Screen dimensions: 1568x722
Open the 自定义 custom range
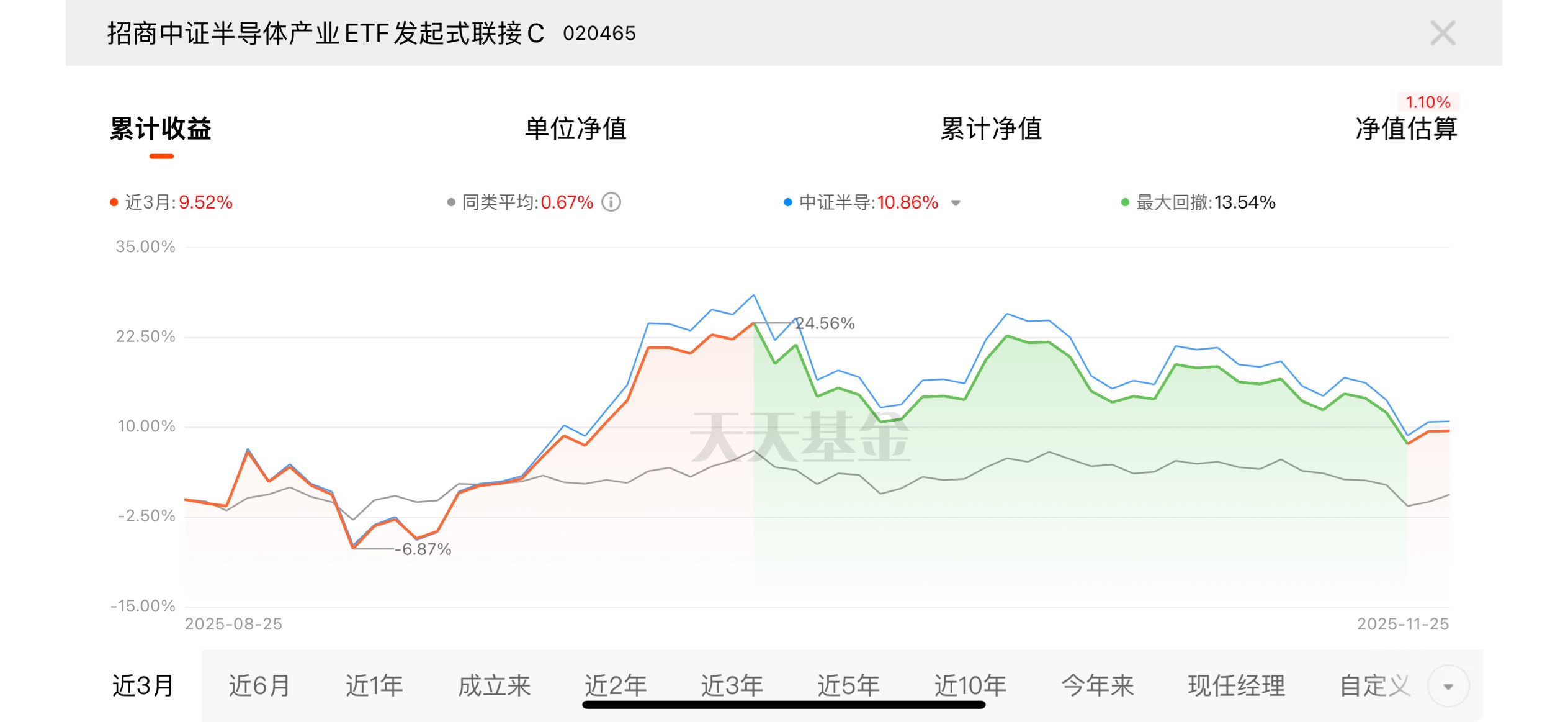[x=1374, y=686]
